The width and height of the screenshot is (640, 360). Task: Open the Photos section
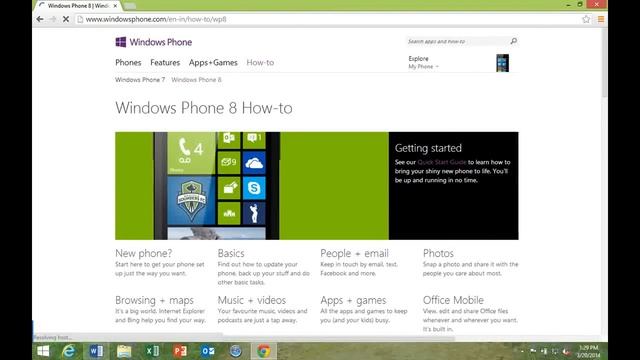[438, 253]
